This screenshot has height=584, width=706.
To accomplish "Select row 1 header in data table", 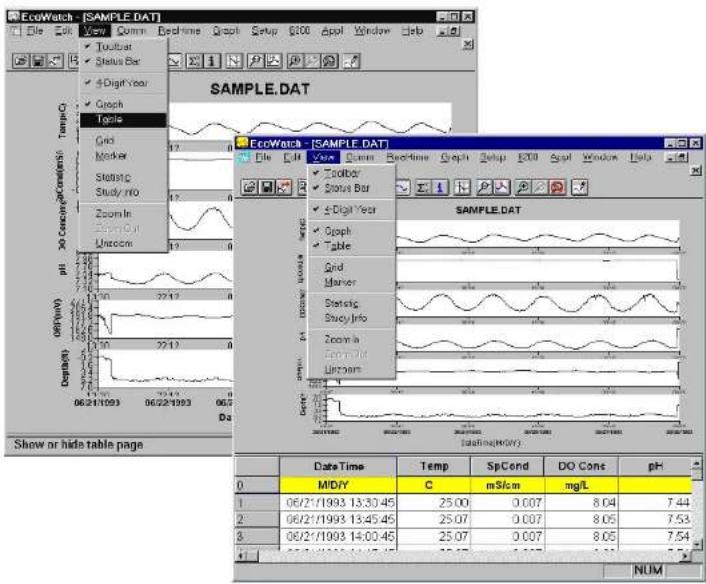I will [257, 503].
